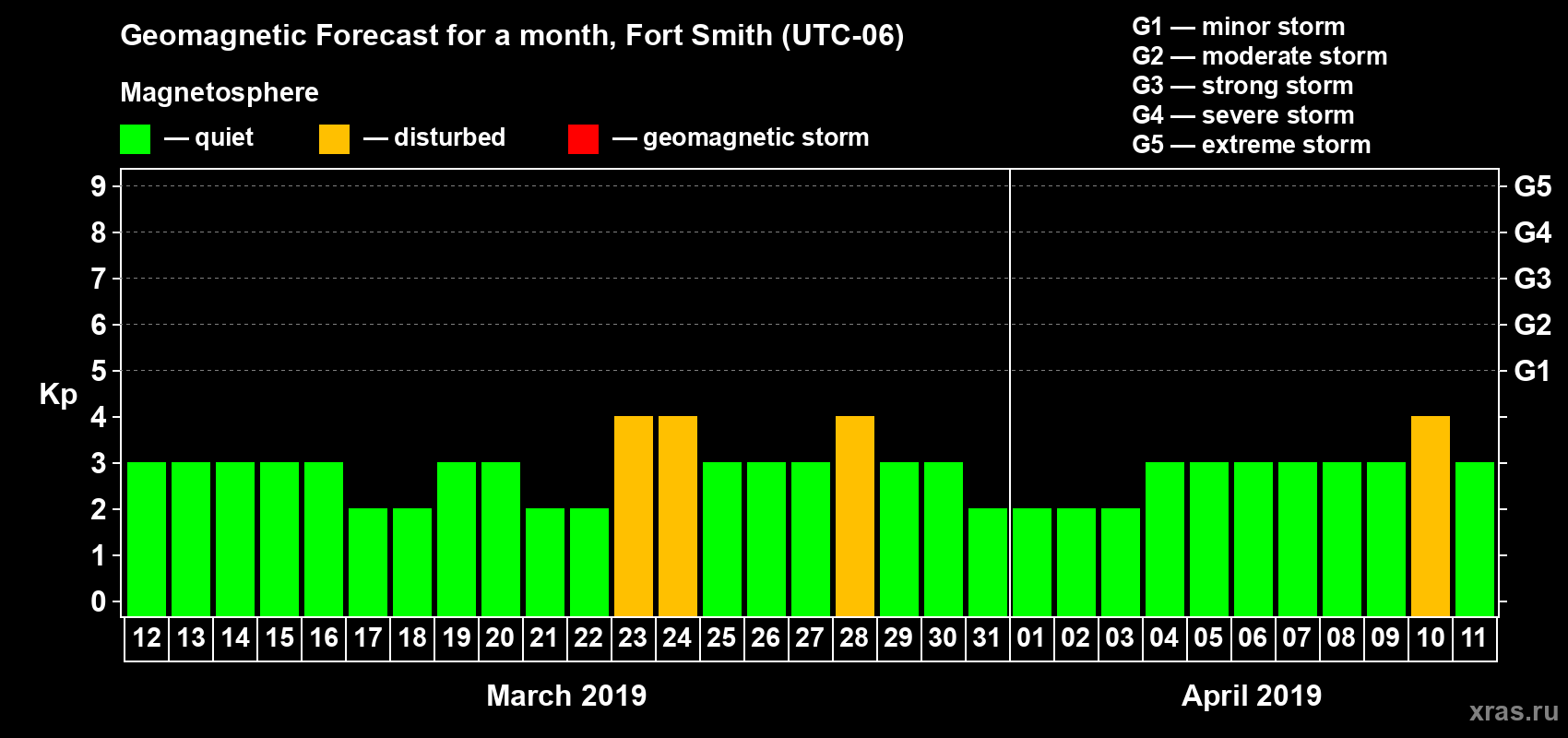Click the red geomagnetic storm legend swatch
Image resolution: width=1568 pixels, height=738 pixels.
[x=584, y=139]
